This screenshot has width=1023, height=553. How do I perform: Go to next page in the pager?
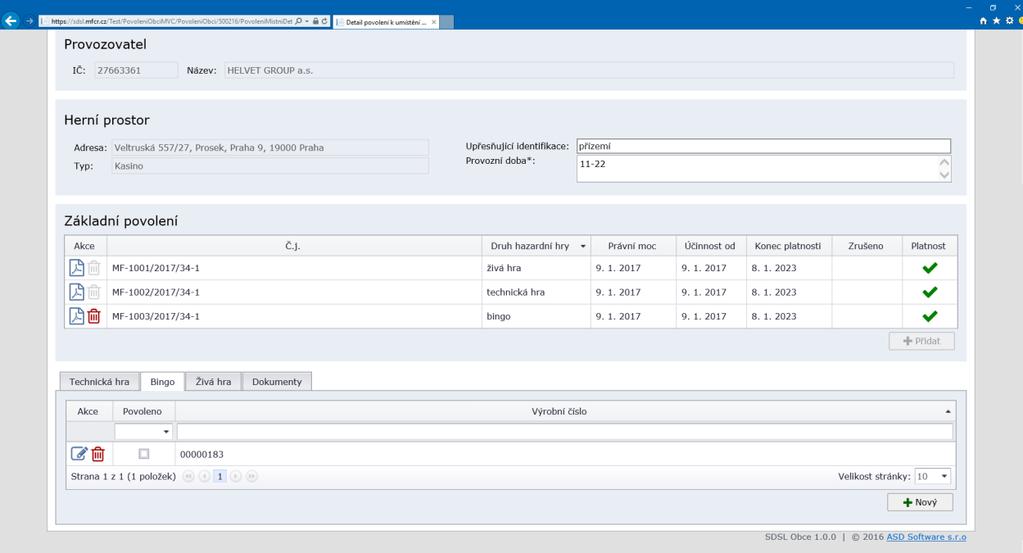tap(236, 477)
